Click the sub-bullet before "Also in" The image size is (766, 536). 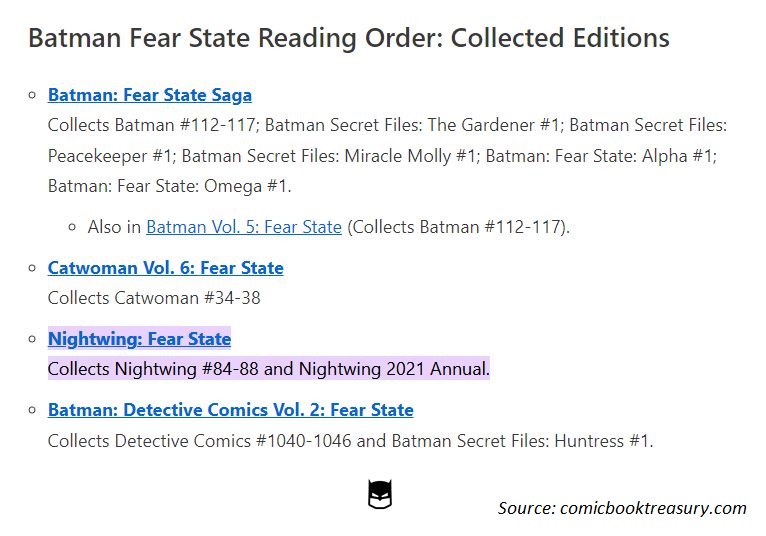[73, 227]
